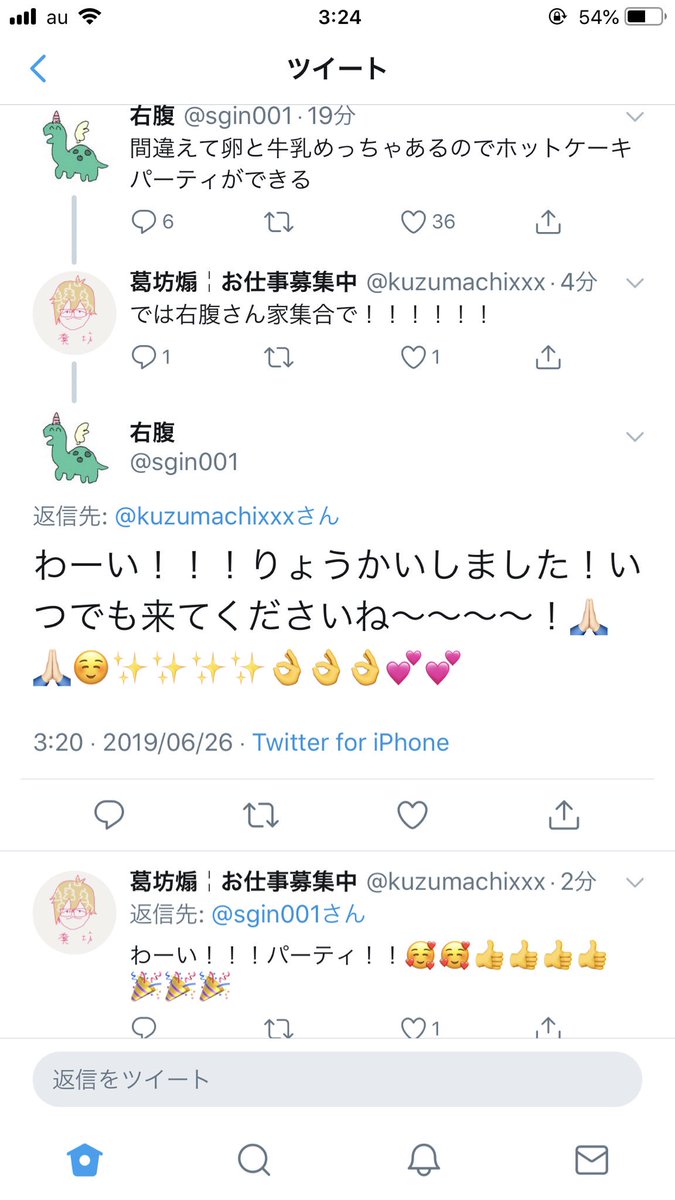Tap the back arrow in the header

click(38, 69)
